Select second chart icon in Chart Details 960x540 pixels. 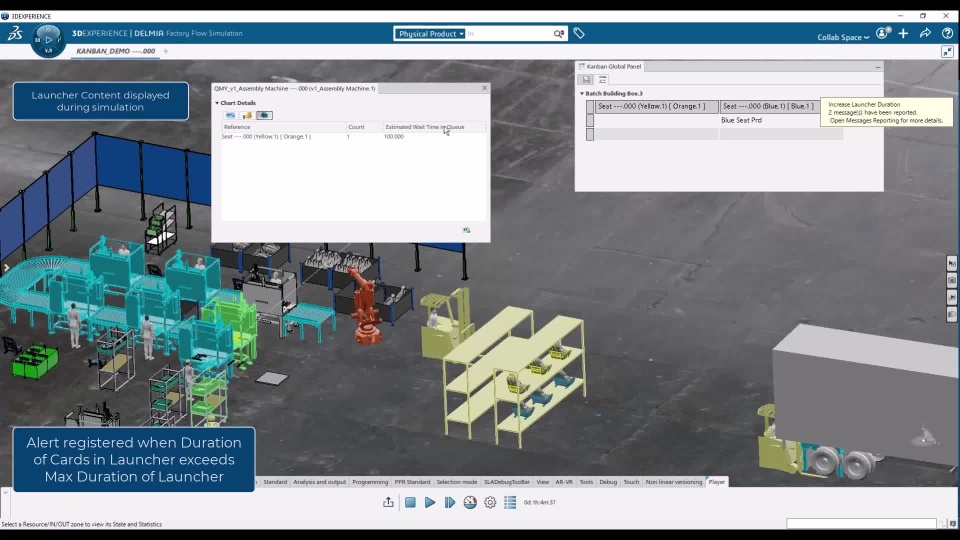(x=247, y=115)
